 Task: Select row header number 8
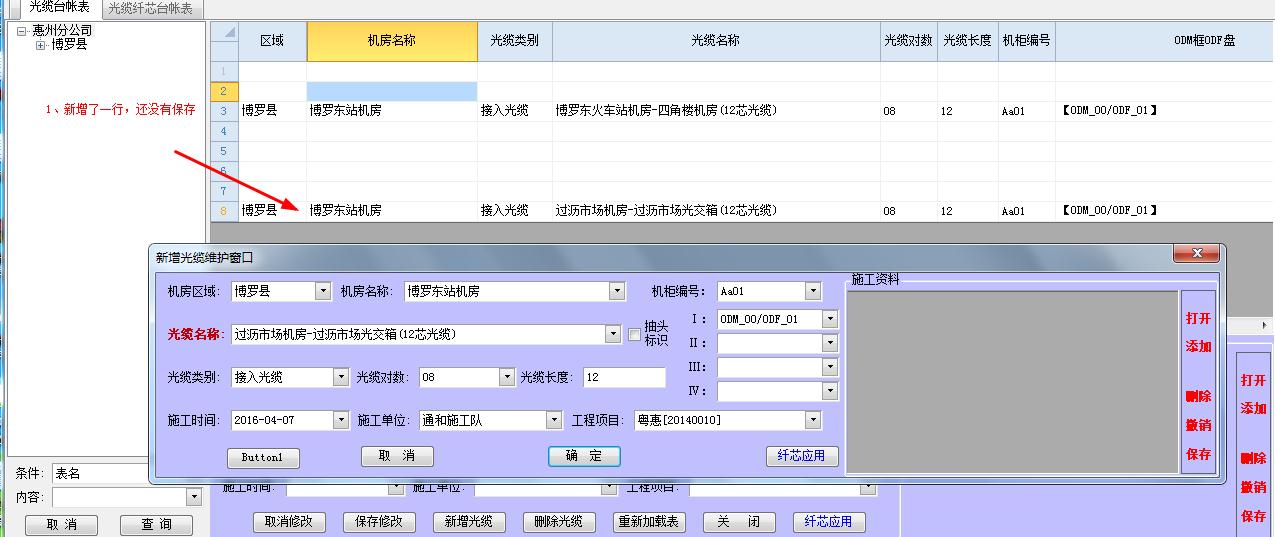point(224,211)
